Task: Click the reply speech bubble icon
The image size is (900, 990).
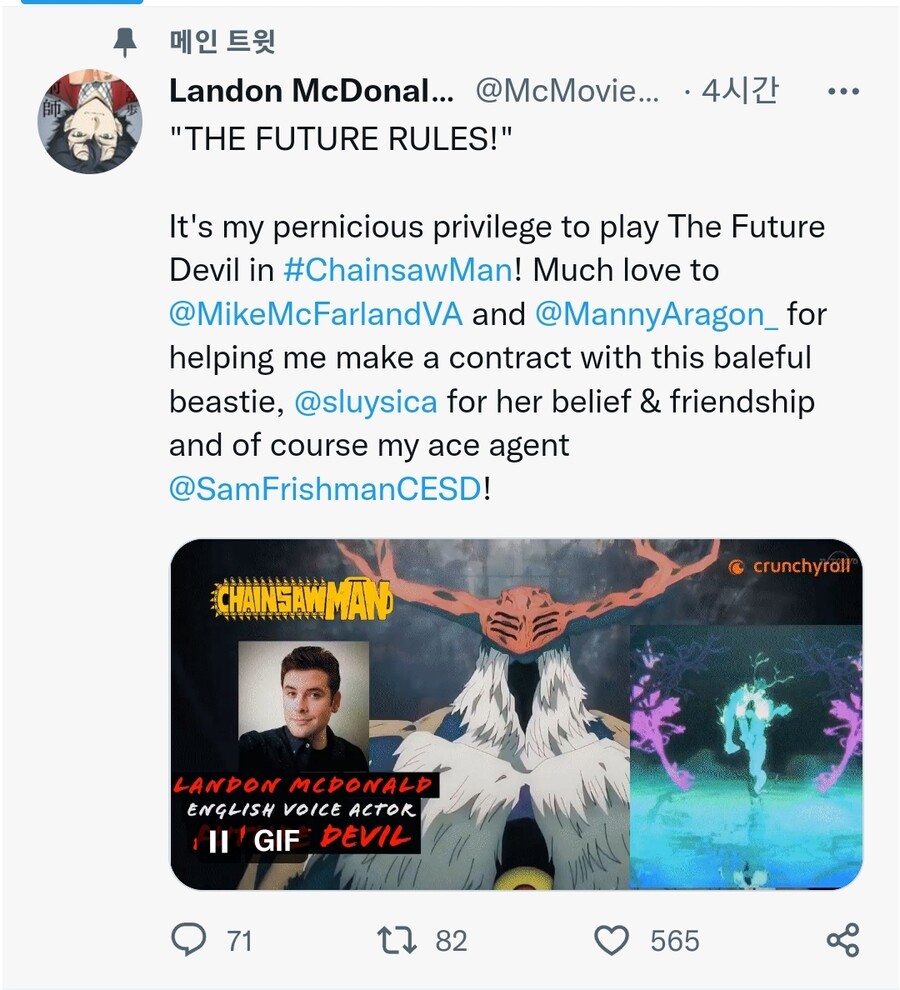Action: (188, 939)
